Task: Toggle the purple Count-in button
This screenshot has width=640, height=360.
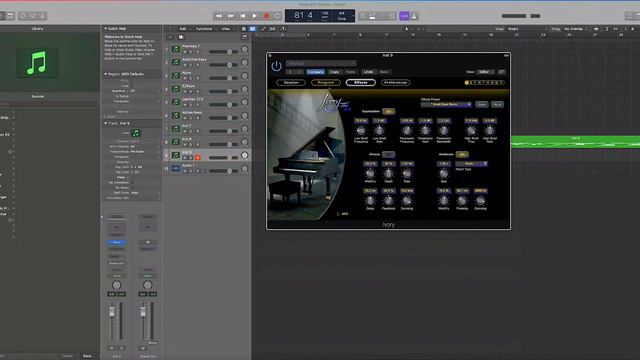Action: click(404, 16)
